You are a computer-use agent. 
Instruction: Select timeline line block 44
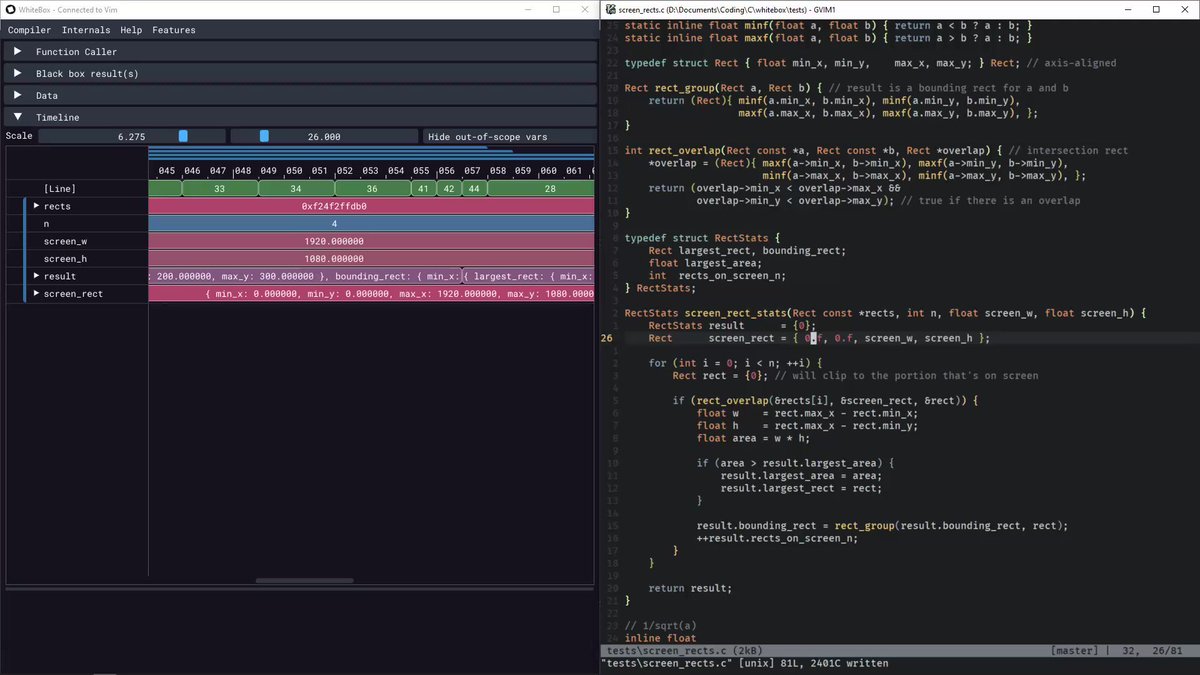[x=474, y=188]
